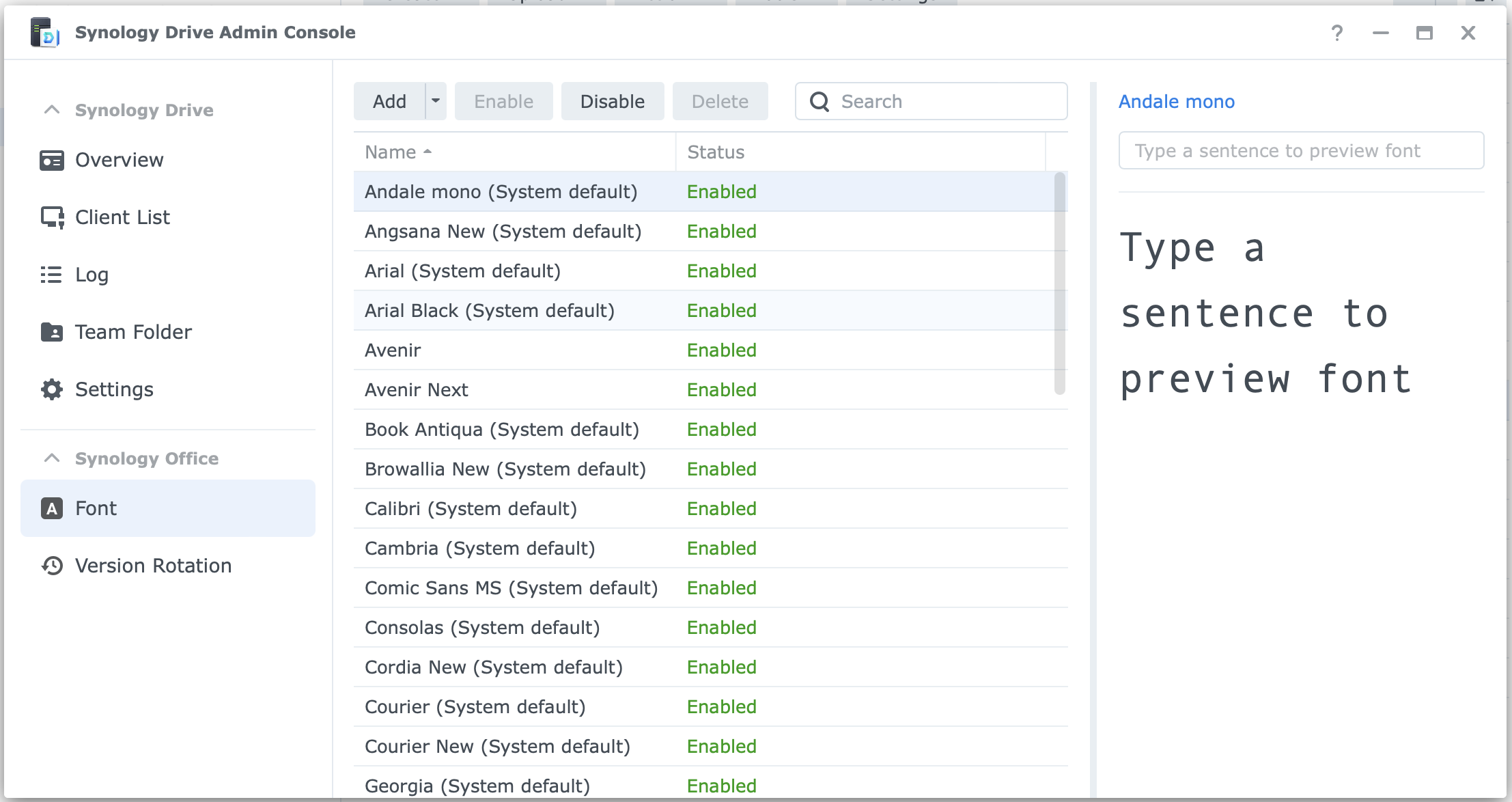Select the Cambria (System default) row
Viewport: 1512px width, 802px height.
pyautogui.click(x=710, y=549)
